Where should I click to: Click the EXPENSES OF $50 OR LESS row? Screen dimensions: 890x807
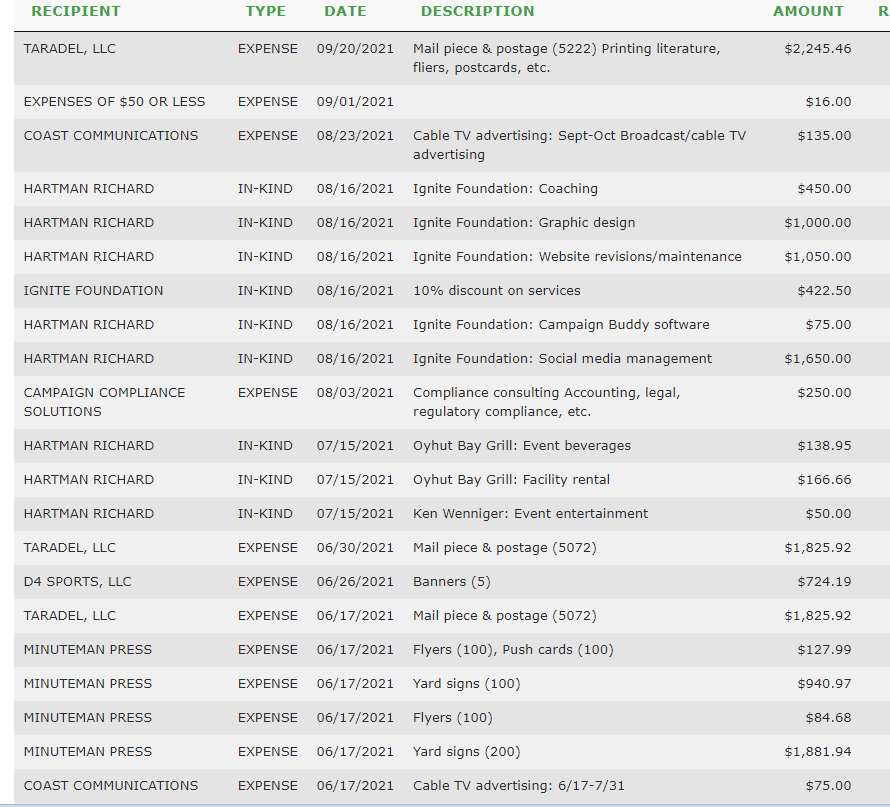point(114,102)
